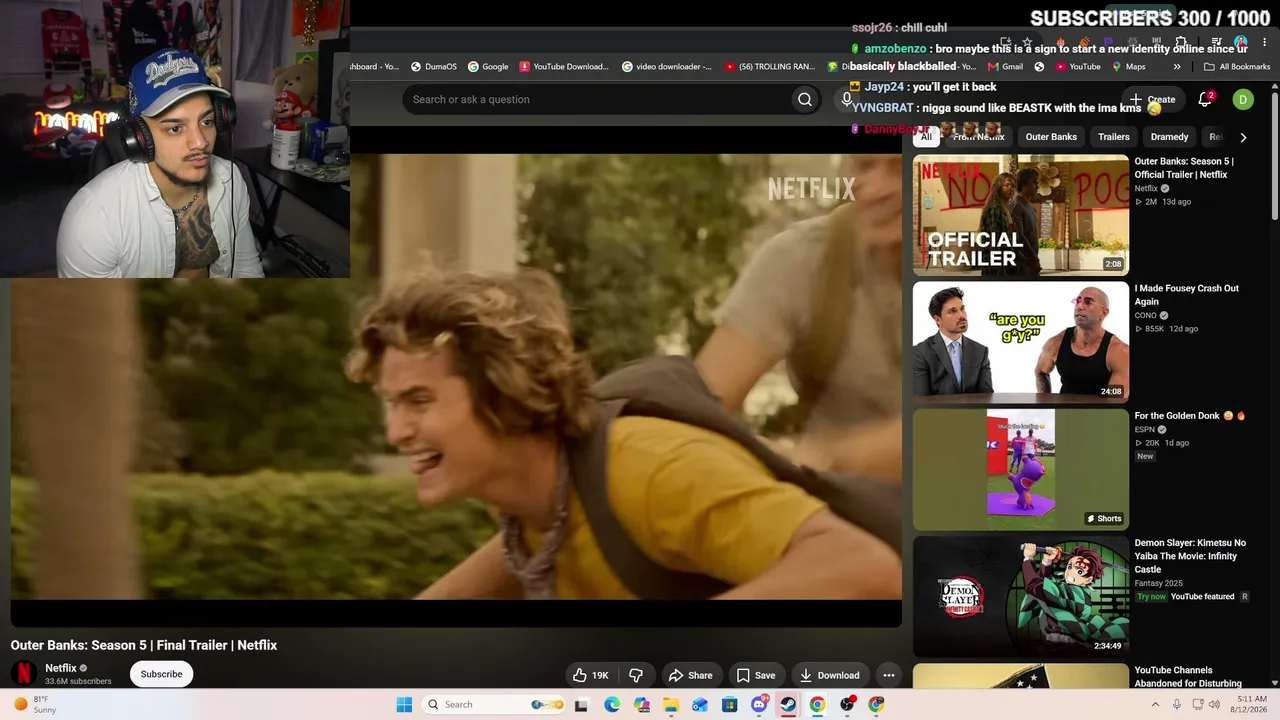The width and height of the screenshot is (1280, 720).
Task: Click the microphone tray icon
Action: pos(1178,704)
